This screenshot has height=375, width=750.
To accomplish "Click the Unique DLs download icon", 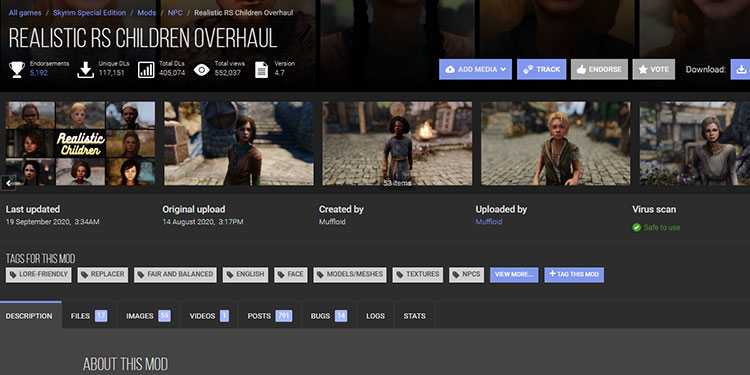I will coord(85,69).
